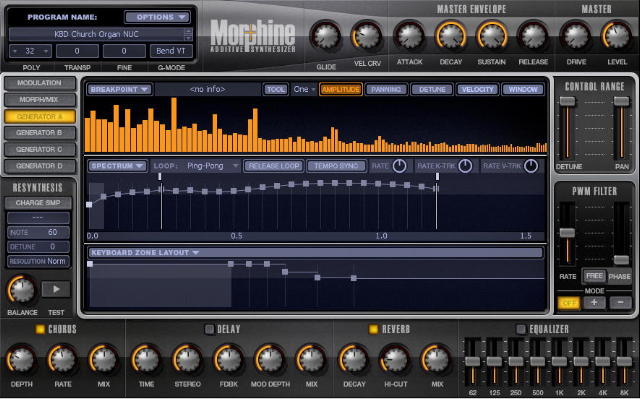Click the reverb Mix knob
The width and height of the screenshot is (640, 399).
click(x=437, y=360)
